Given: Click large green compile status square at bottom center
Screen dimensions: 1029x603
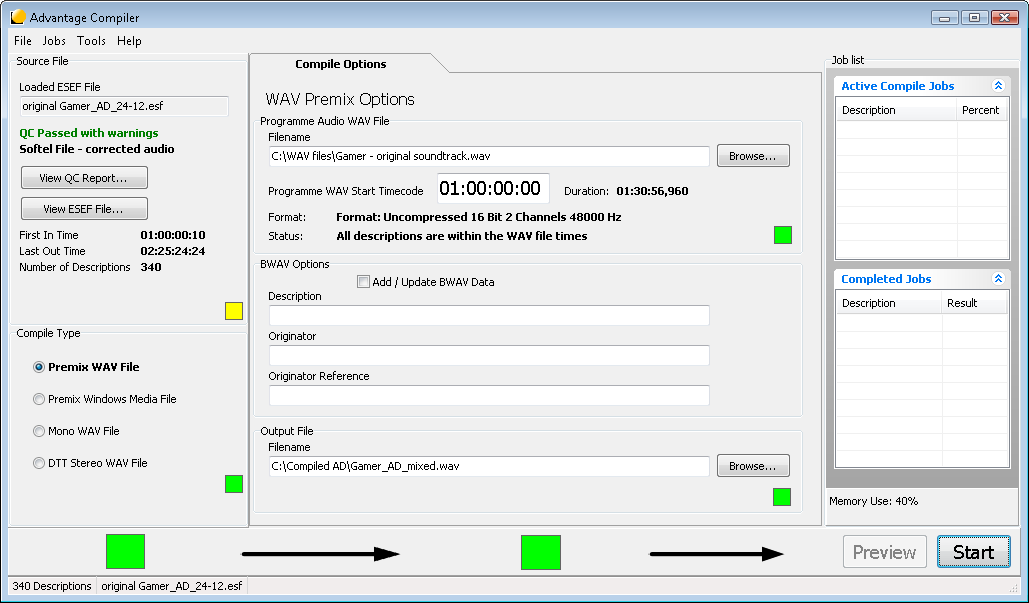Looking at the screenshot, I should 540,552.
